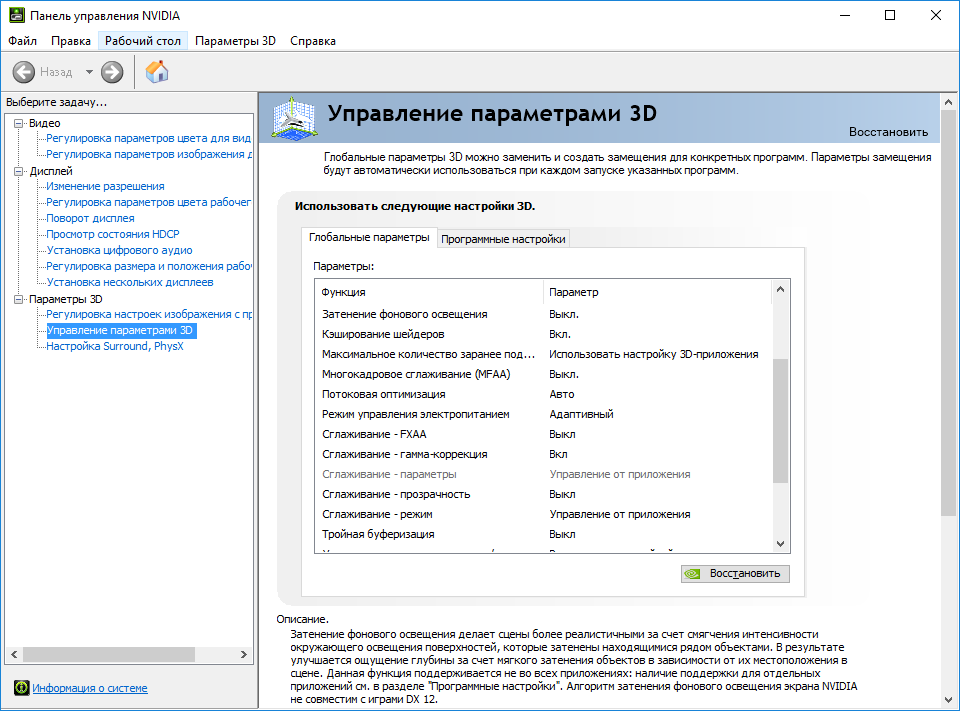Click settings list scroll up arrow
Screen dimensions: 960x711
(780, 289)
